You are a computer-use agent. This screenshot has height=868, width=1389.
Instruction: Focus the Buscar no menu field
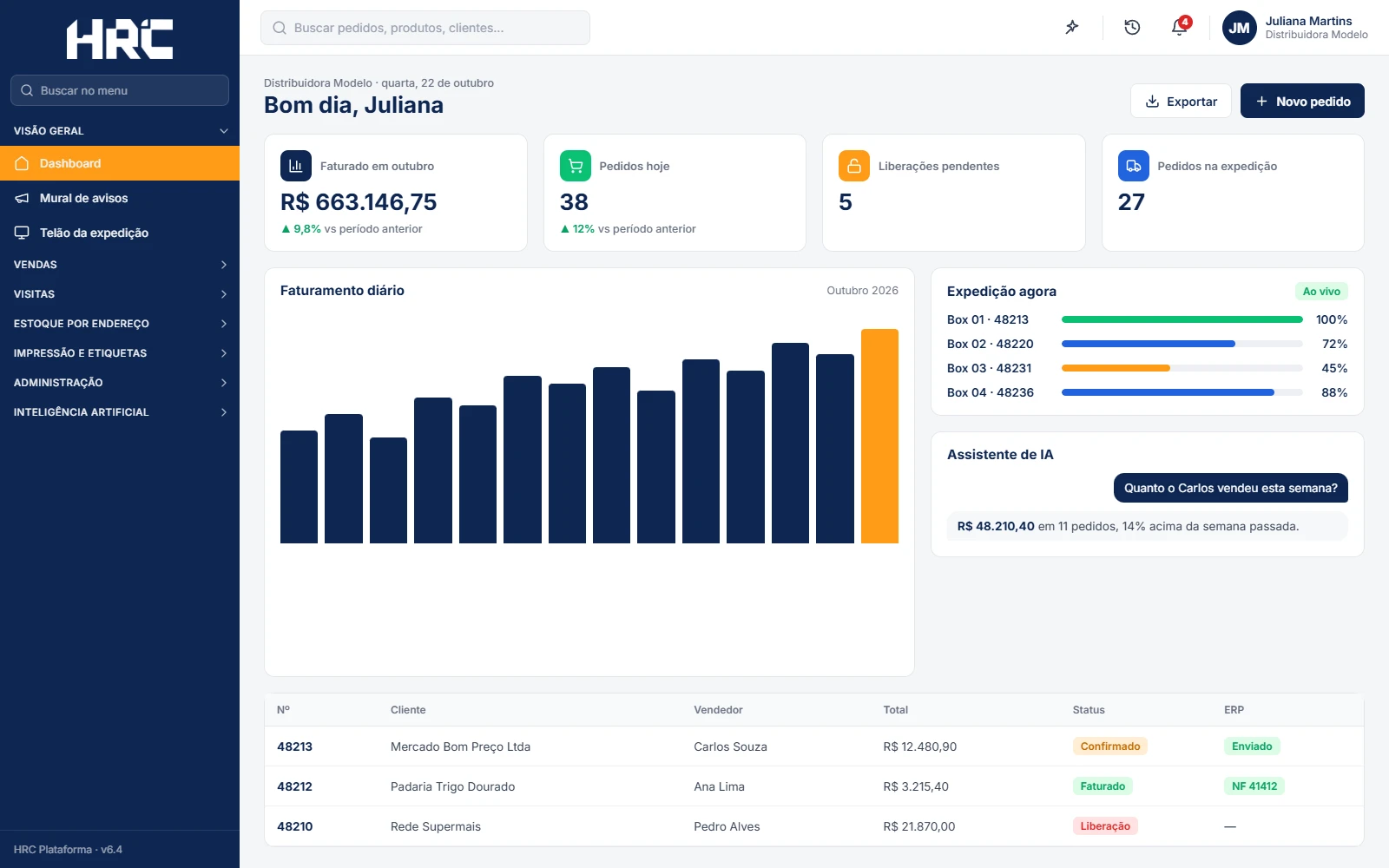pos(120,90)
